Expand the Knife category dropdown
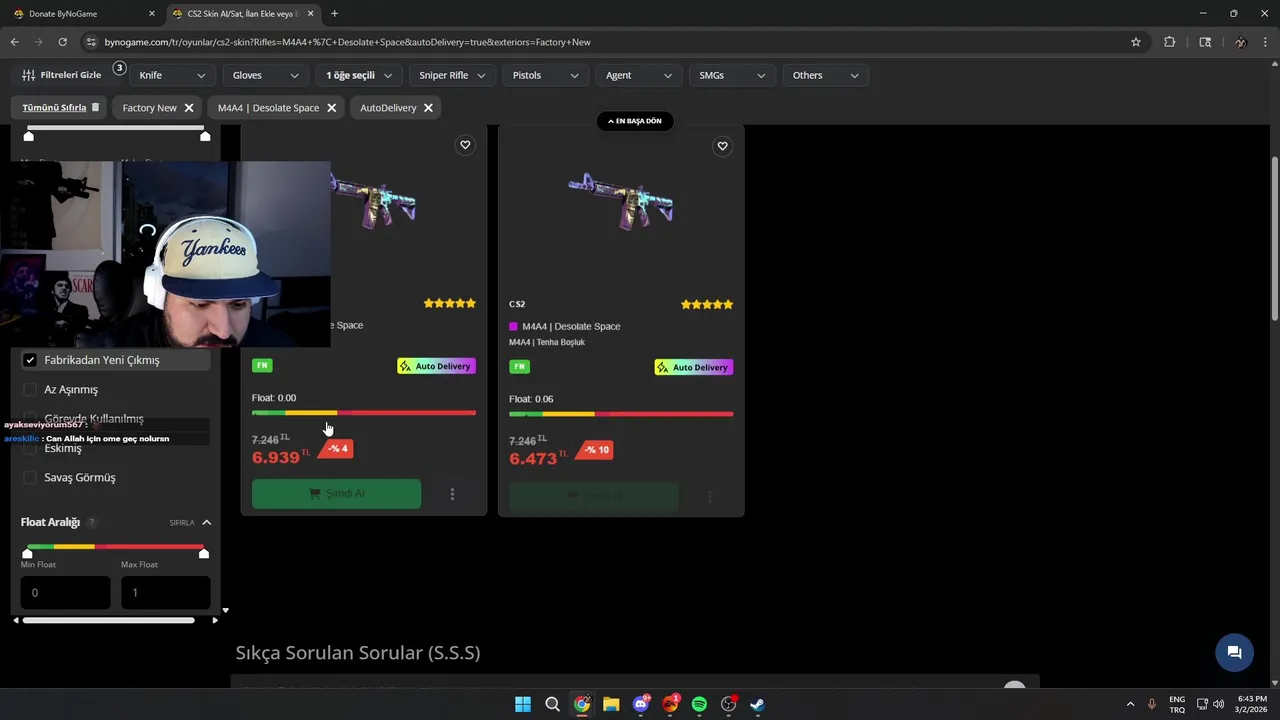 tap(172, 75)
